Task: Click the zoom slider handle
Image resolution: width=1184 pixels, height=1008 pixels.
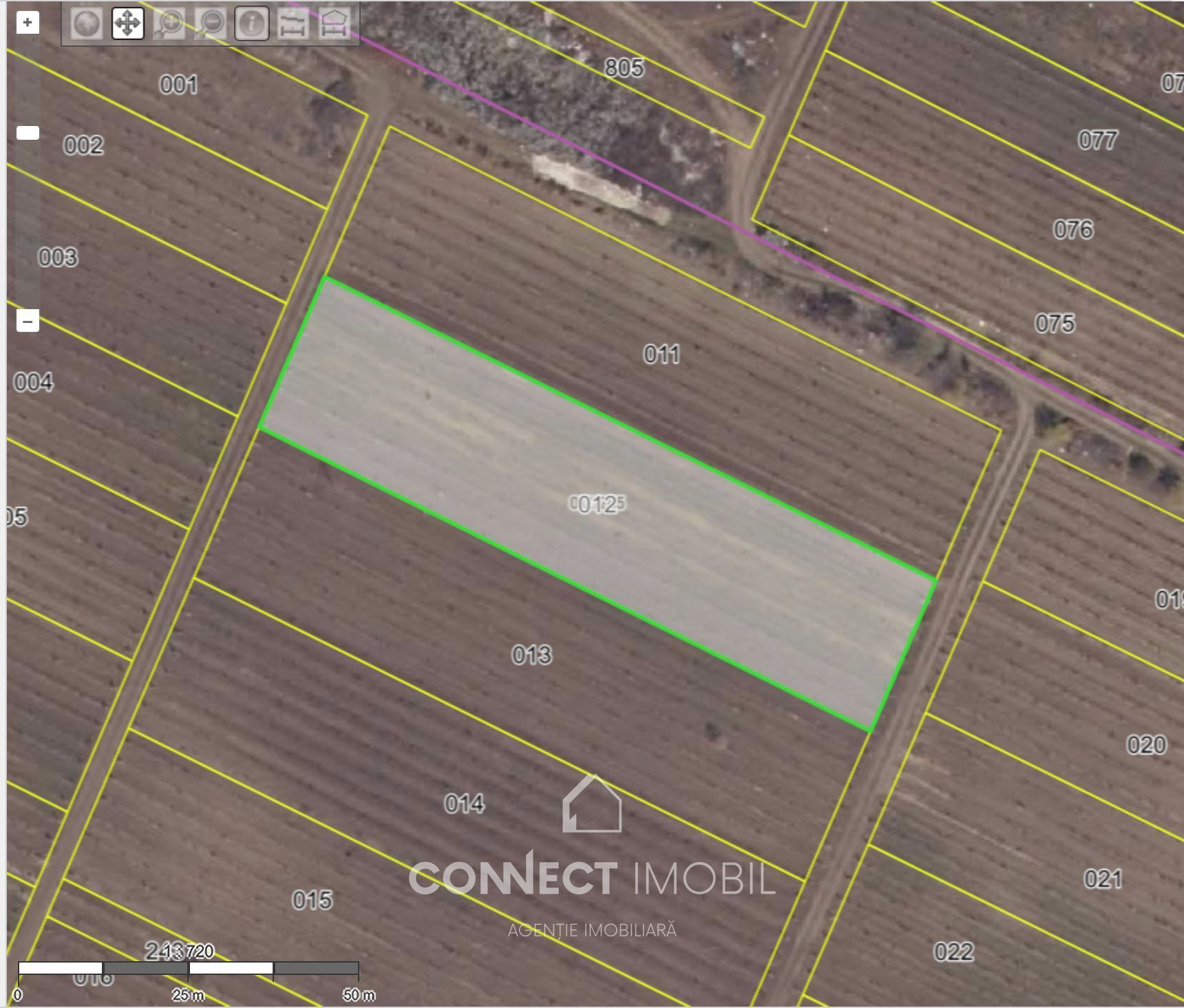Action: 28,133
